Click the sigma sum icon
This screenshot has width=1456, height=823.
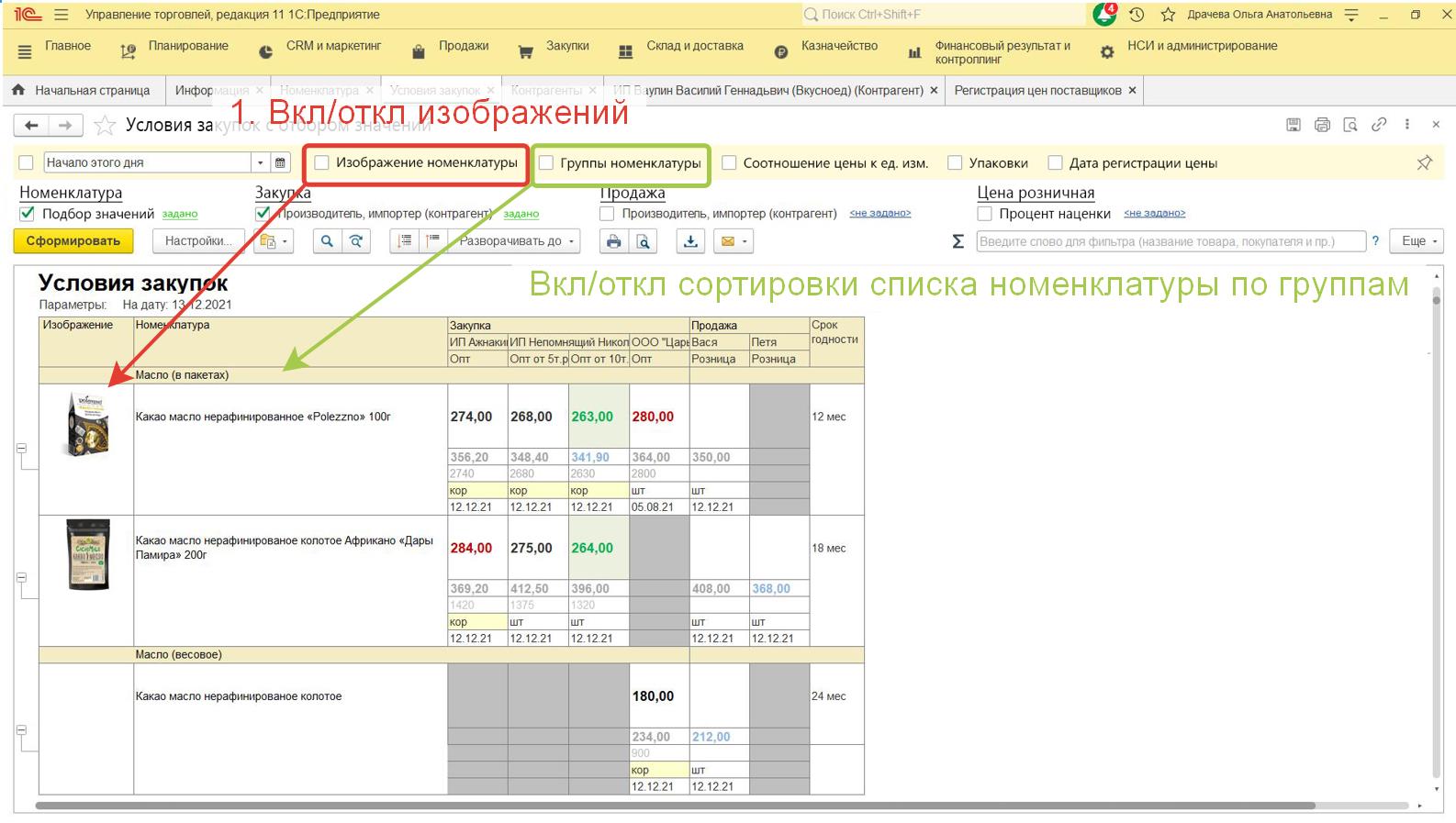pos(958,241)
